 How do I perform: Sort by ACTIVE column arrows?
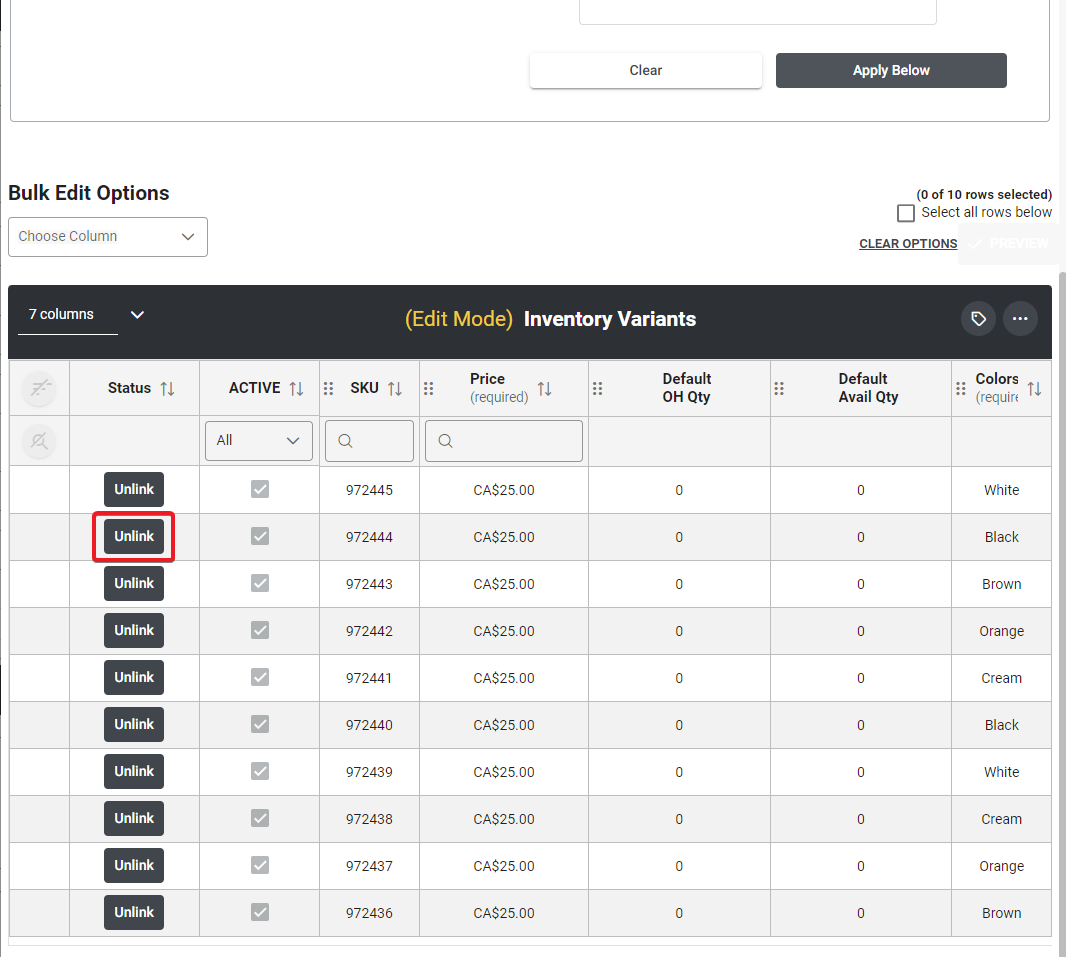click(x=296, y=388)
